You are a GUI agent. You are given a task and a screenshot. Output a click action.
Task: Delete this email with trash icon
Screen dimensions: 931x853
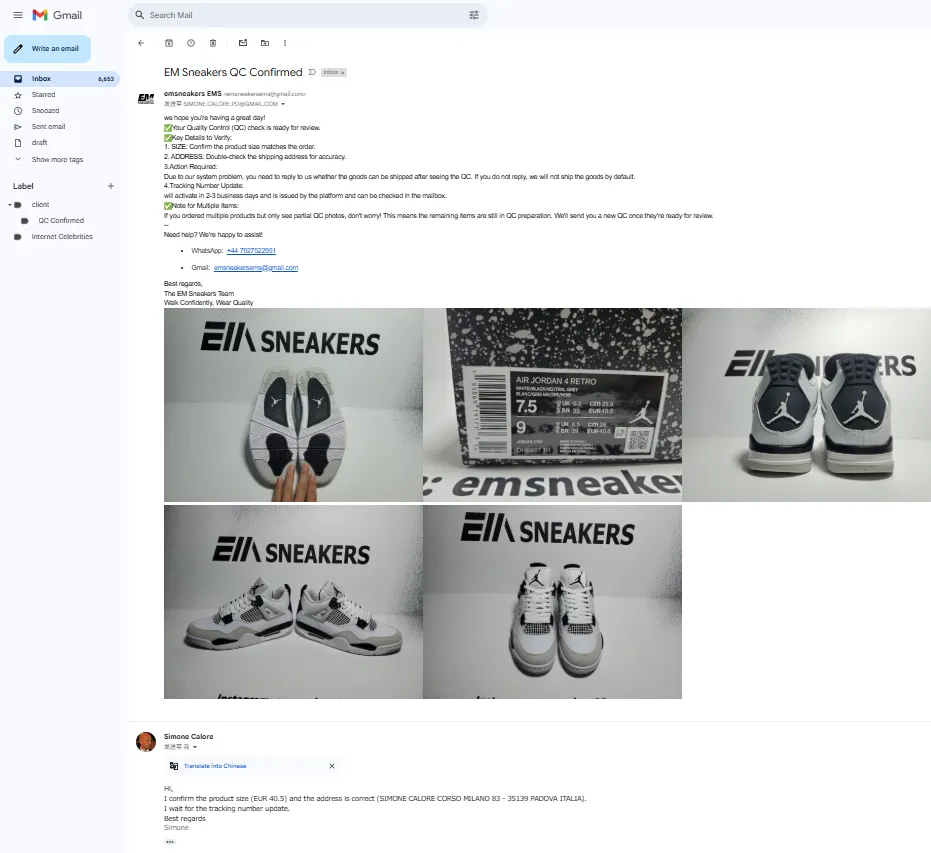pos(213,43)
